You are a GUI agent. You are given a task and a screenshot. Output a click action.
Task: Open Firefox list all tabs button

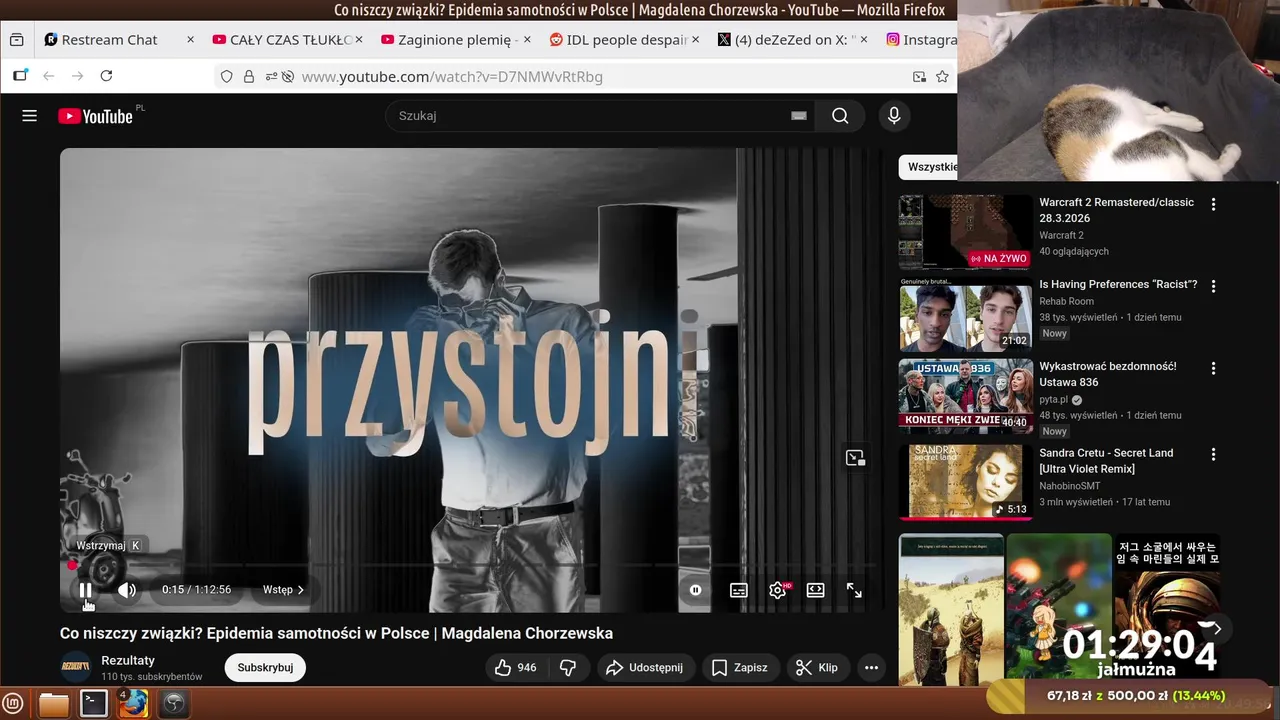coord(16,40)
